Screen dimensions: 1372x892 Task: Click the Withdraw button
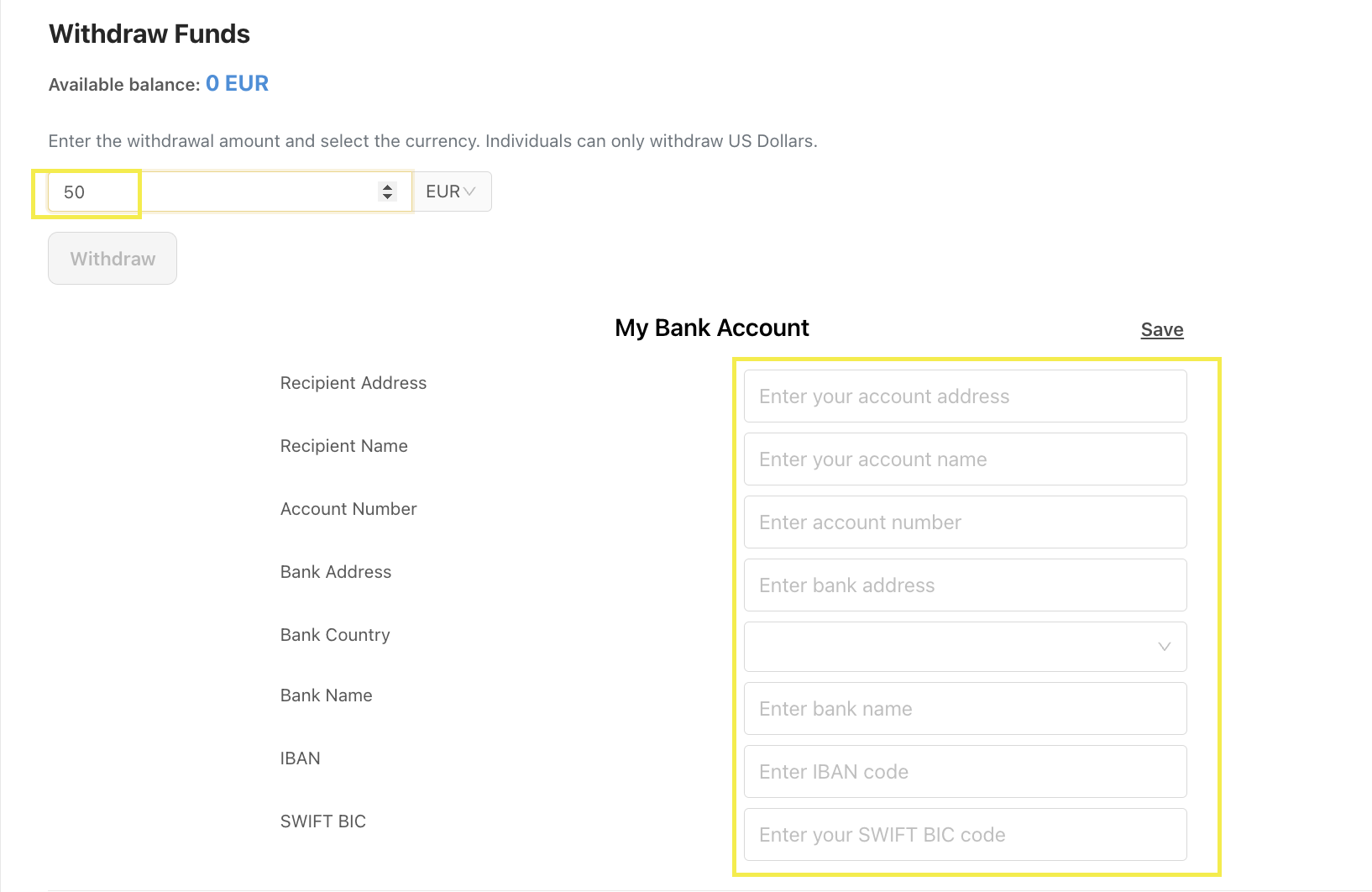pos(113,259)
